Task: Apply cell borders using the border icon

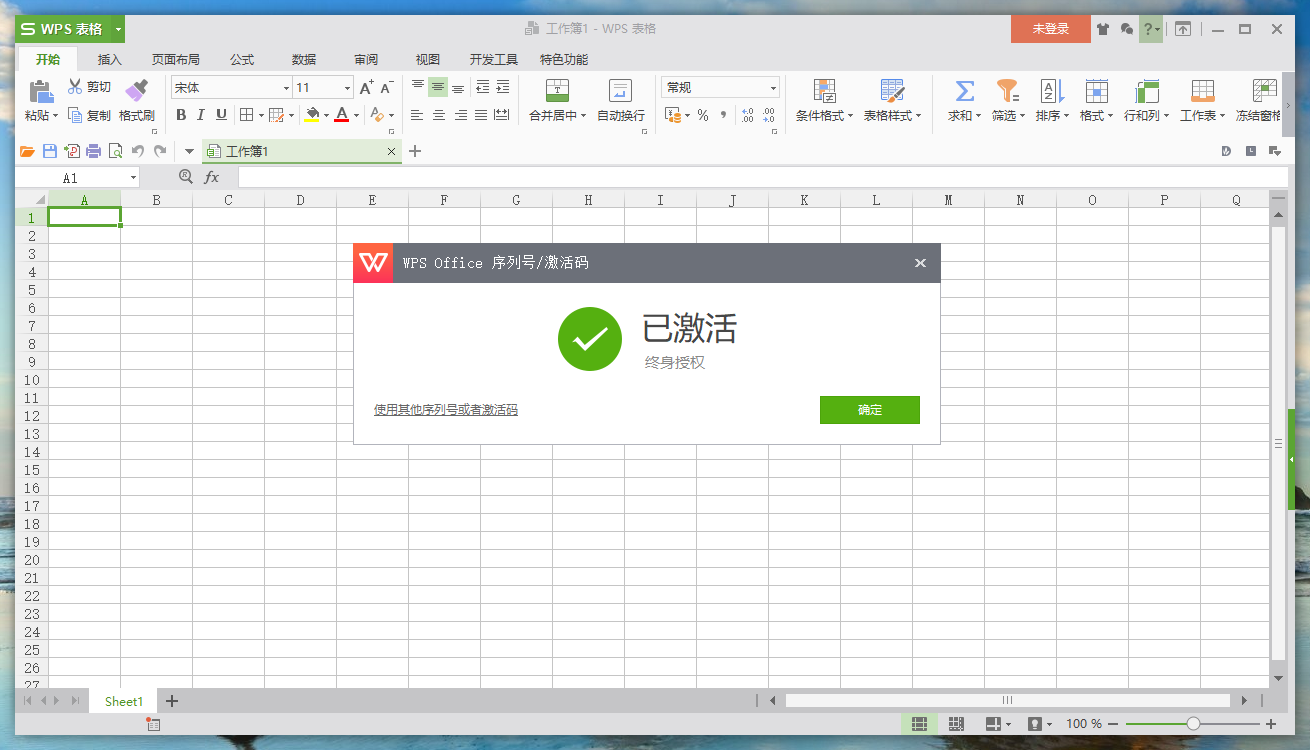Action: pyautogui.click(x=247, y=115)
